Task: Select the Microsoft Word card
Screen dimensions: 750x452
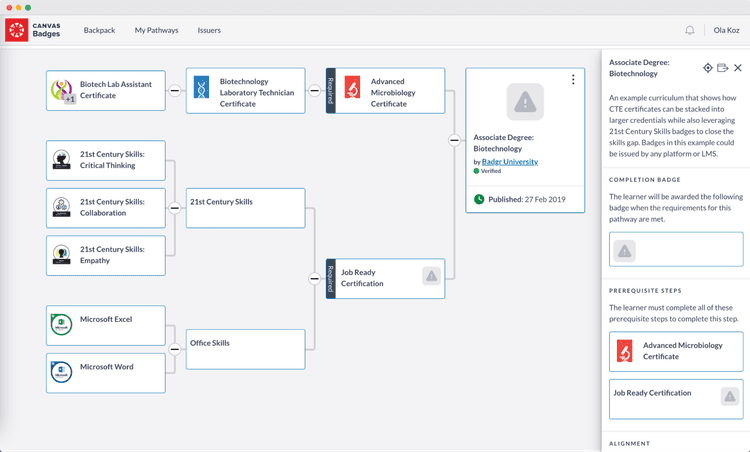Action: pos(106,373)
